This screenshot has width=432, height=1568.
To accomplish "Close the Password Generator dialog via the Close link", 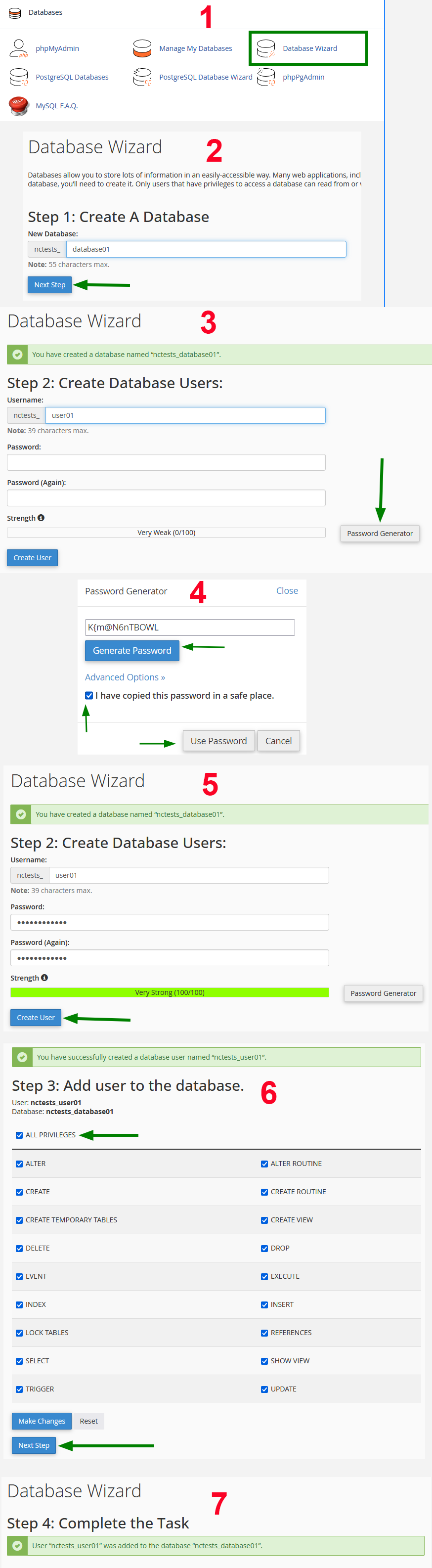I will [x=287, y=591].
